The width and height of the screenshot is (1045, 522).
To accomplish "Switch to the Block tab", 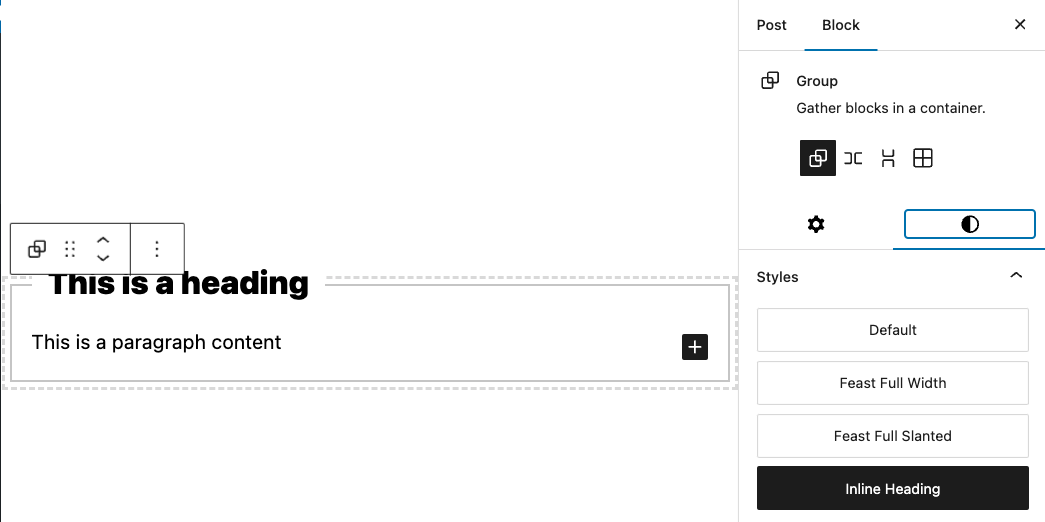I will (840, 25).
